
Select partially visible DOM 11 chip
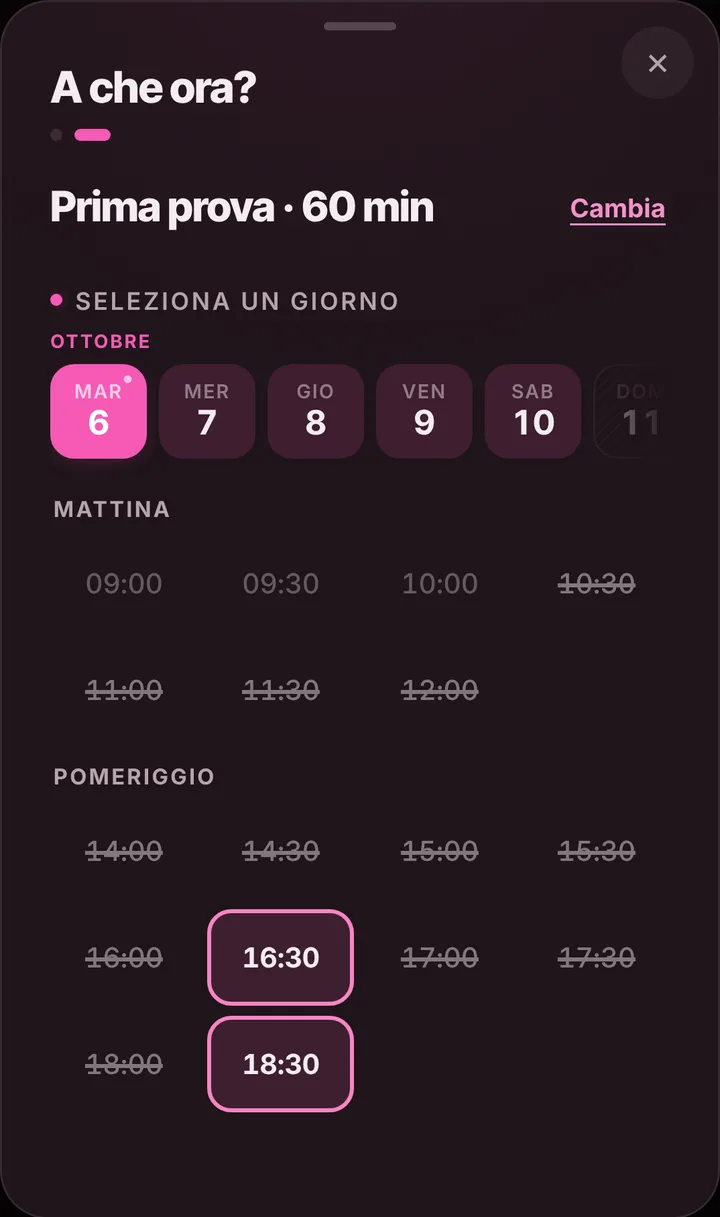[x=630, y=411]
